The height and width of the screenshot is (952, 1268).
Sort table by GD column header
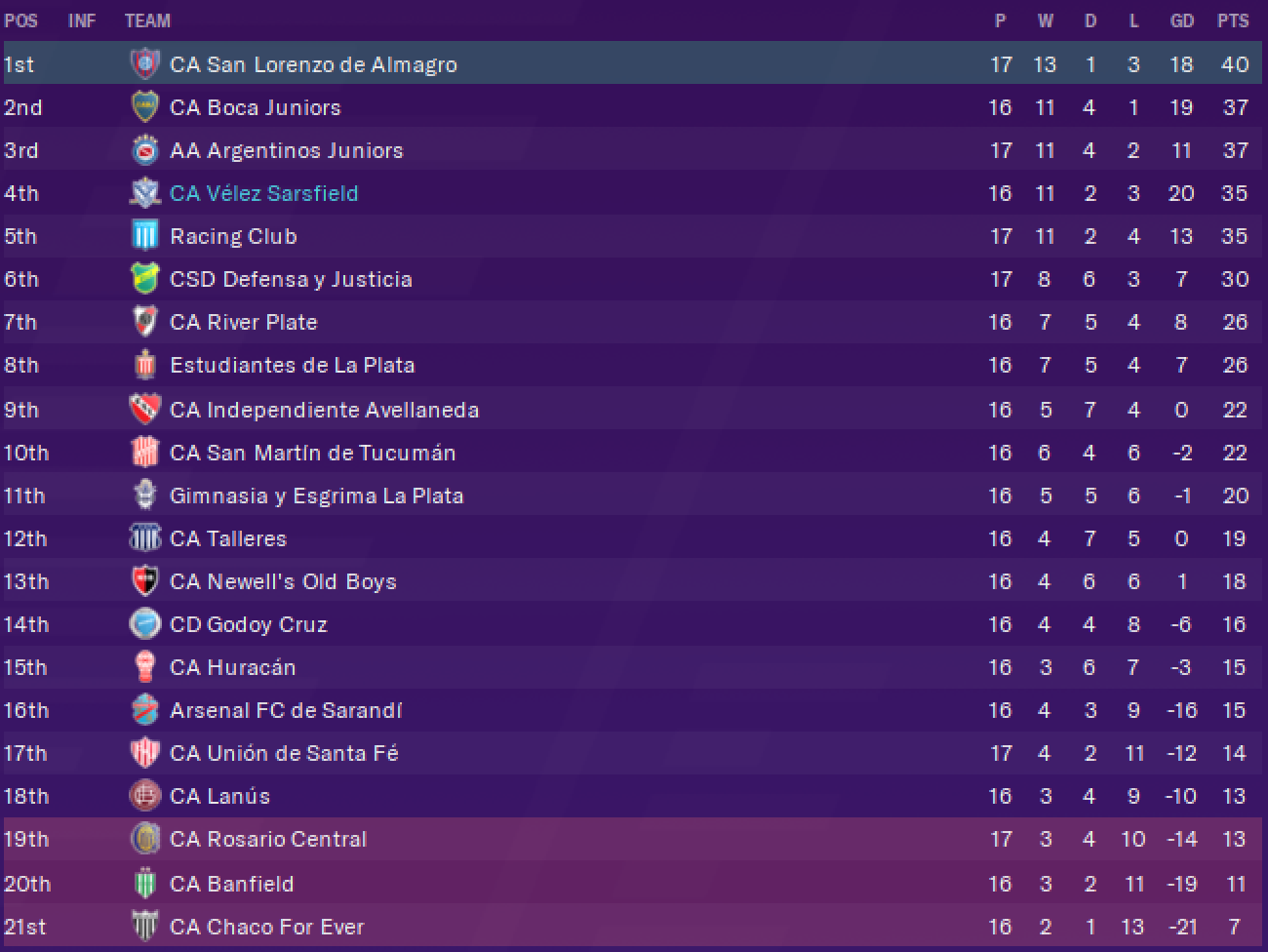pos(1181,20)
